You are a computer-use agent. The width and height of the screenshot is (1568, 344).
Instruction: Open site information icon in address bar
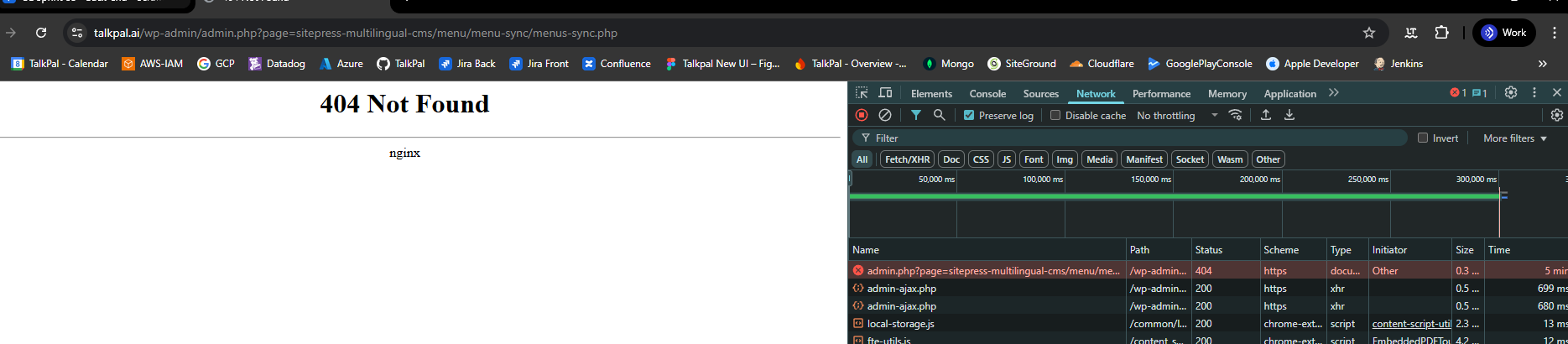coord(77,33)
